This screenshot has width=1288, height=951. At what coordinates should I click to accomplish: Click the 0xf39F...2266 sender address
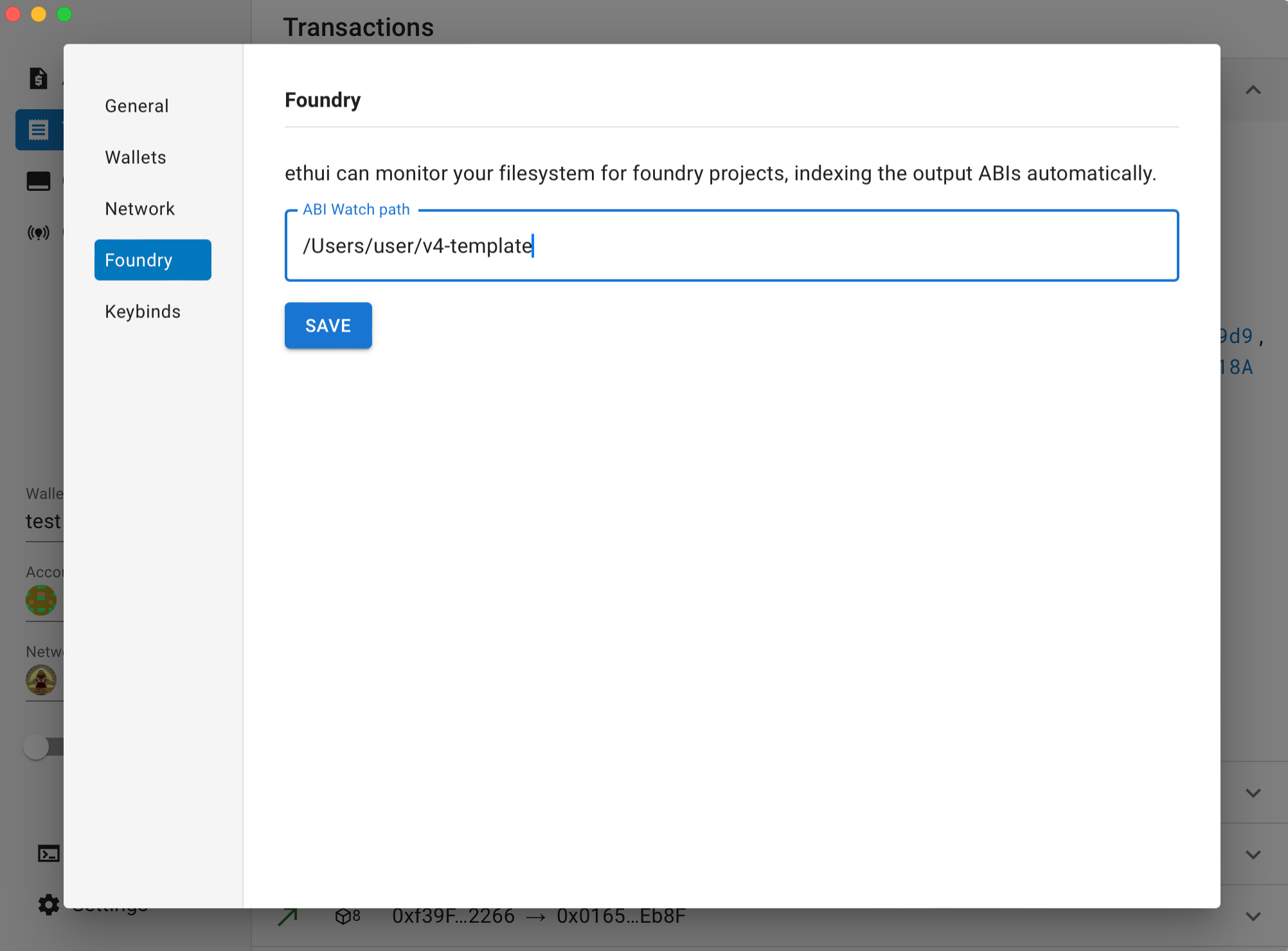click(x=453, y=916)
